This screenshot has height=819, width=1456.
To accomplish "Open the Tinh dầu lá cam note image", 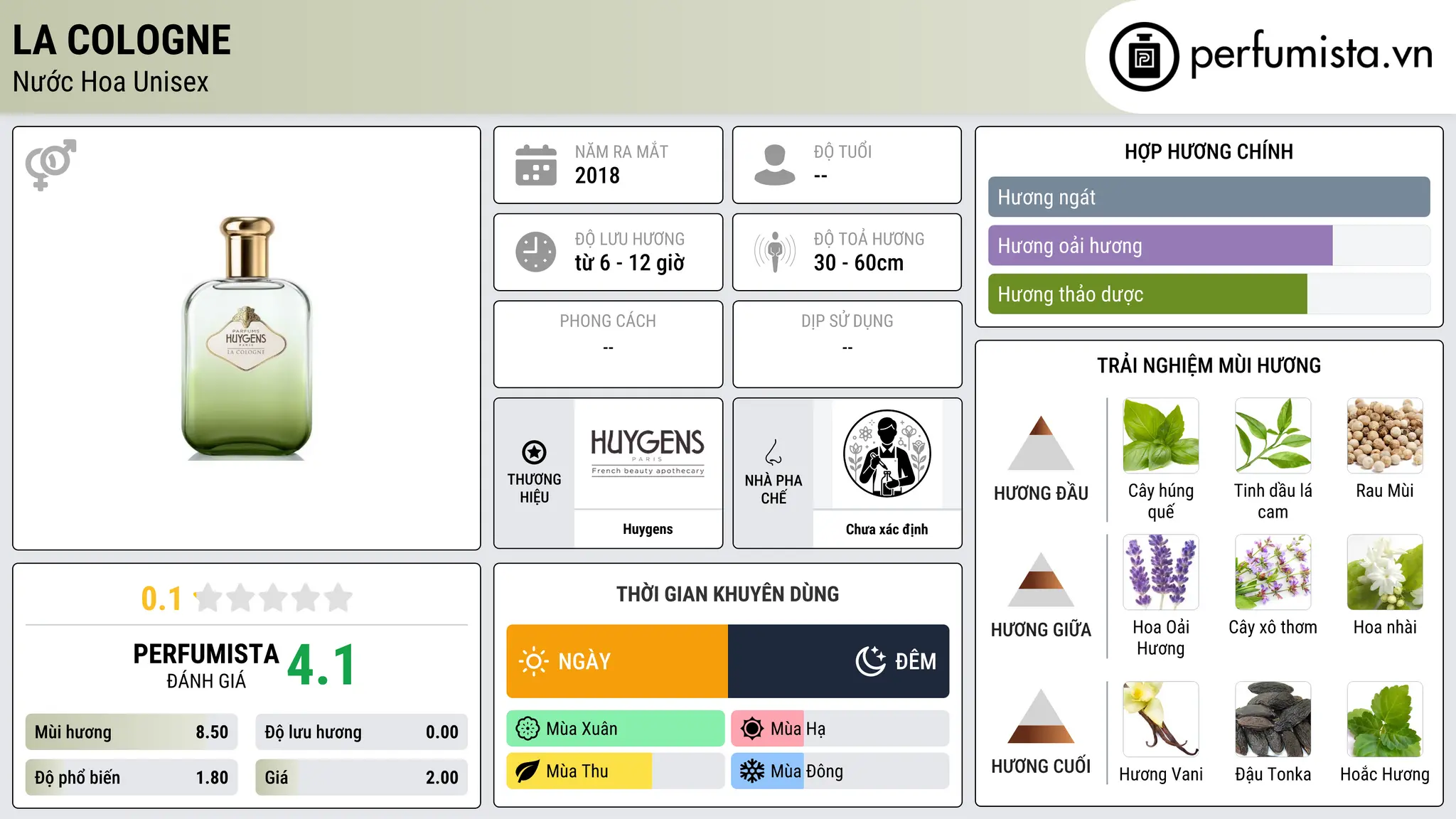I will tap(1273, 435).
